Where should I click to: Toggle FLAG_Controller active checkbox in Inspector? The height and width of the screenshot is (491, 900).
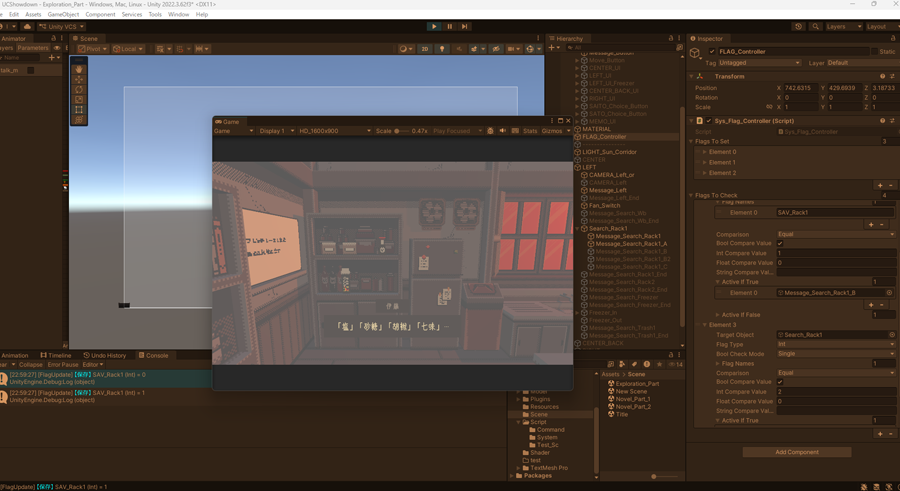point(712,51)
